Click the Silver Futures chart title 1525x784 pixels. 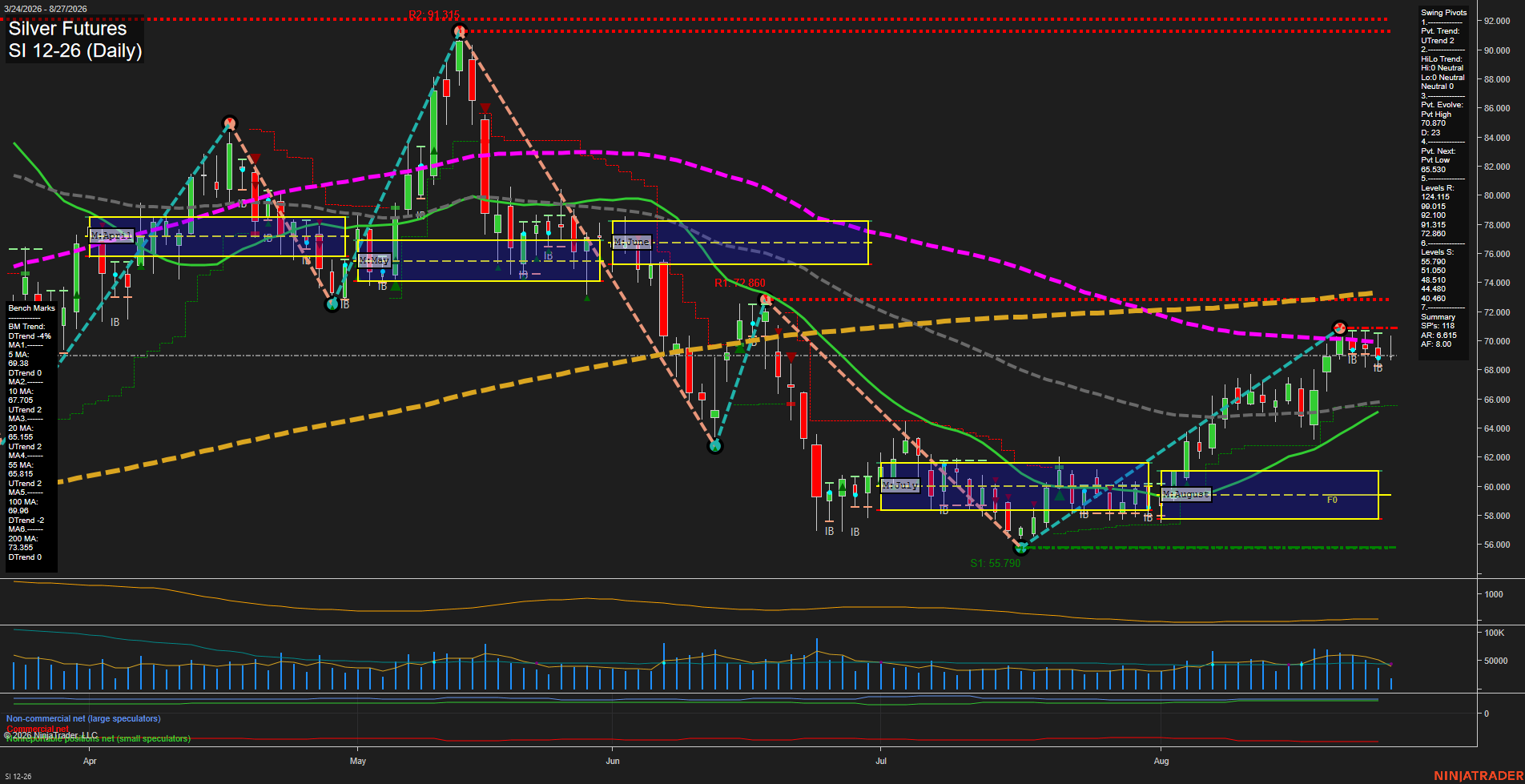pyautogui.click(x=67, y=29)
